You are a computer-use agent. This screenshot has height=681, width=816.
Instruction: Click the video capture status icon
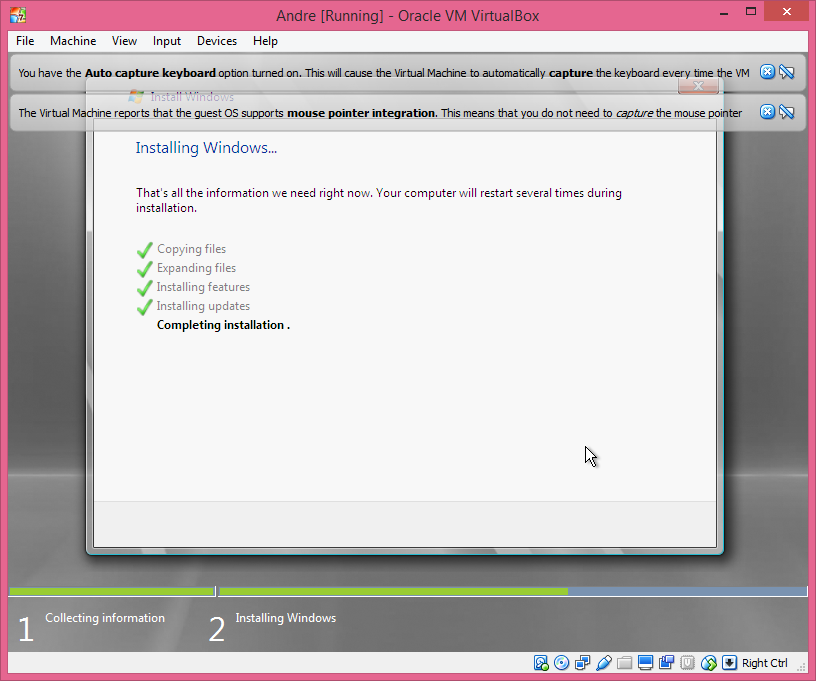click(666, 663)
